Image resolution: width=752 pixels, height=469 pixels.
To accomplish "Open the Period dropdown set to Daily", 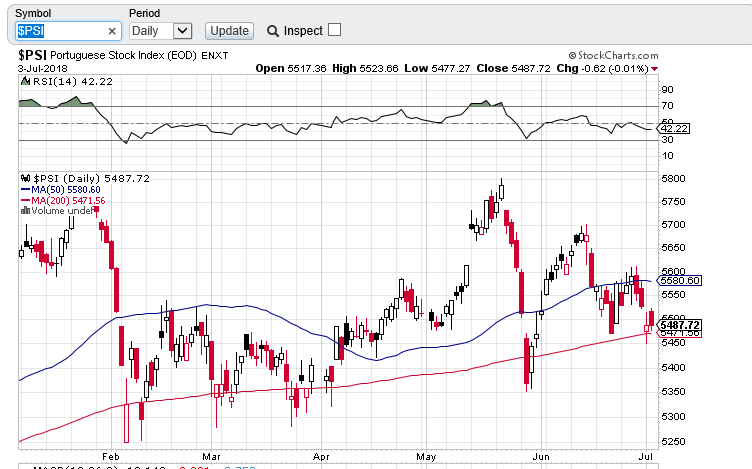I will point(161,31).
